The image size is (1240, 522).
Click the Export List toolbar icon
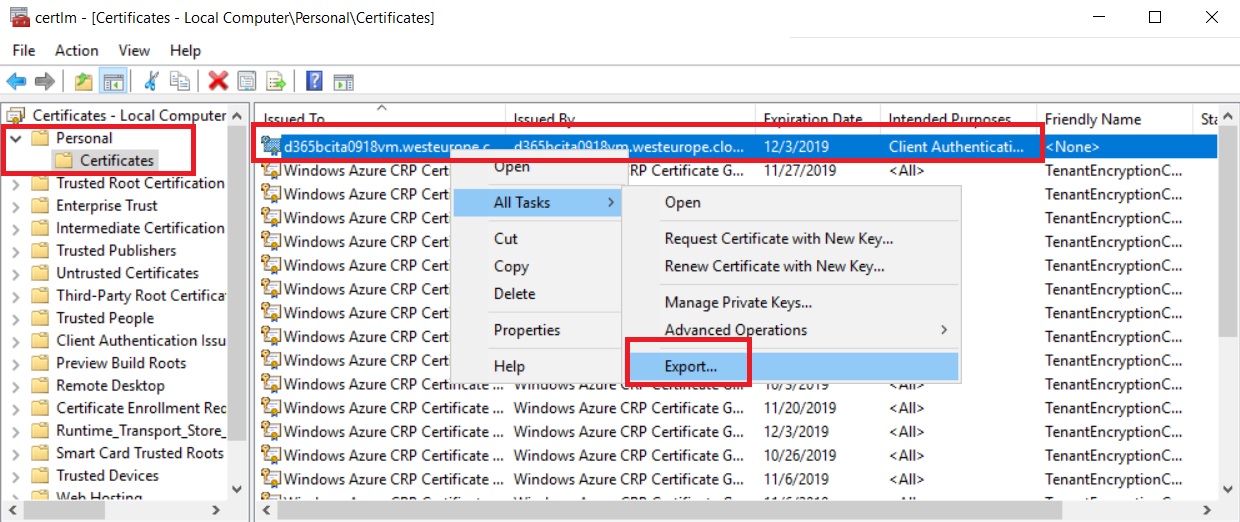pos(275,81)
